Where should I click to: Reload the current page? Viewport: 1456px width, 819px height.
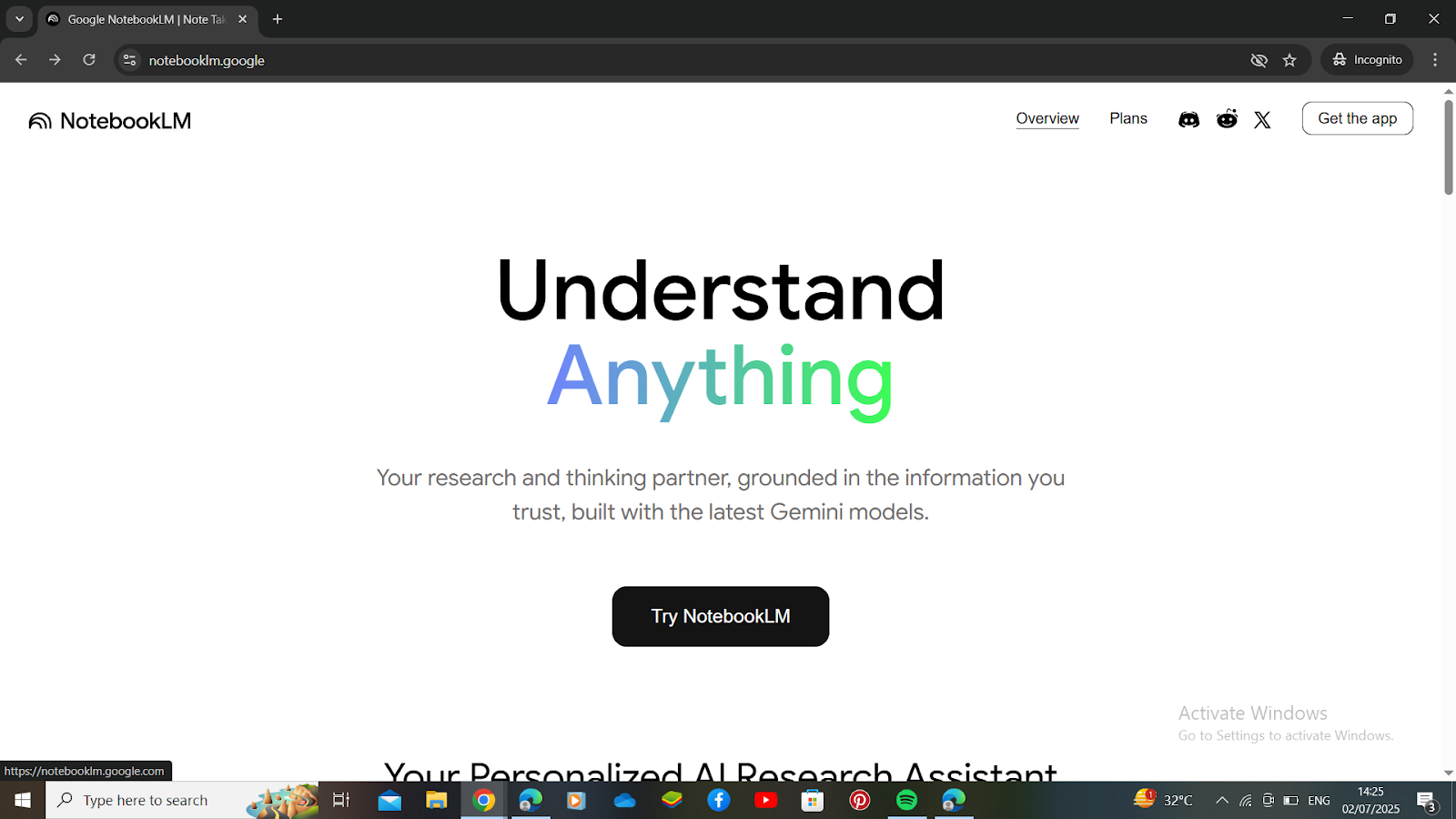[88, 59]
